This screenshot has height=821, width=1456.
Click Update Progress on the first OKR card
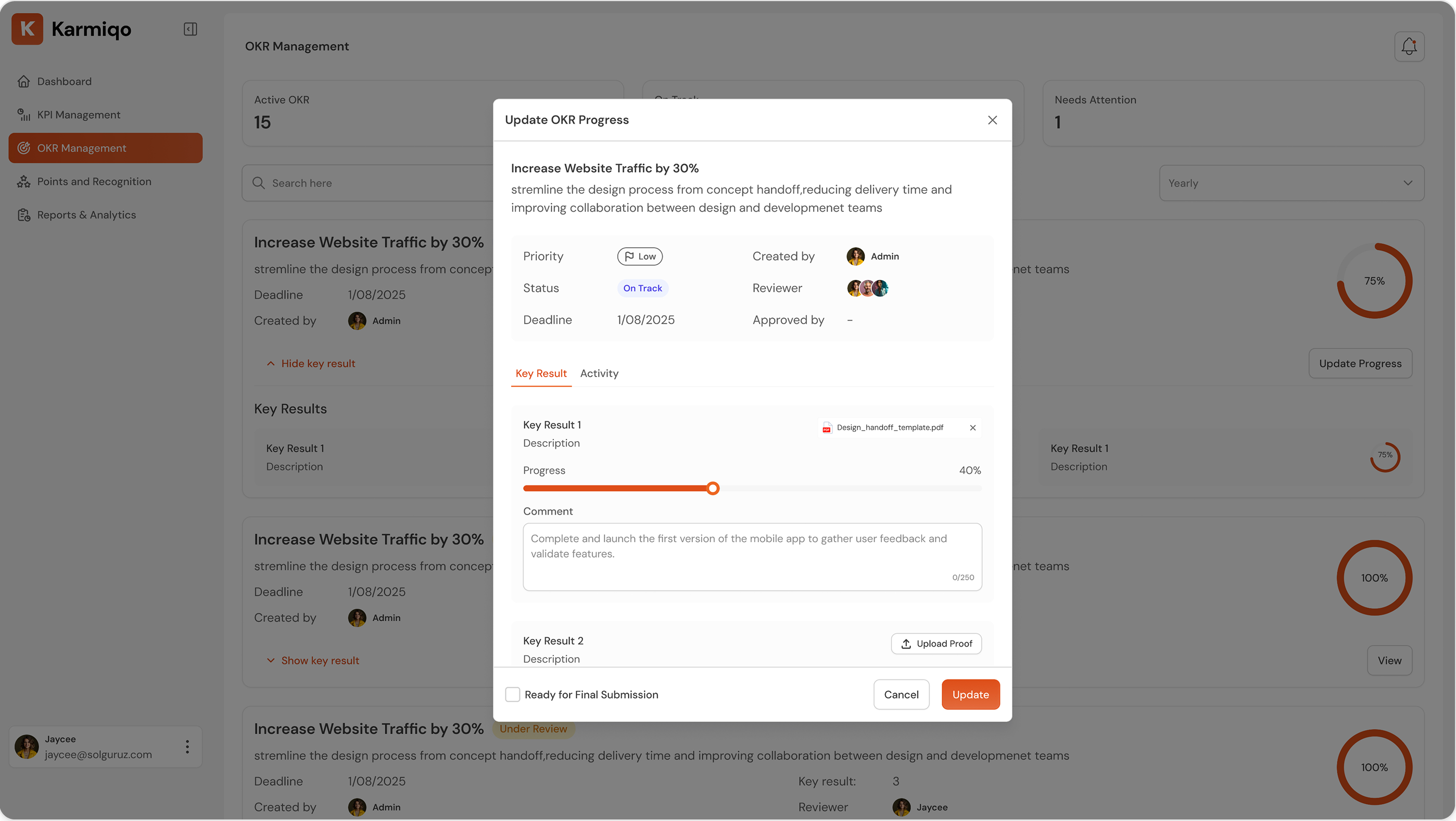click(x=1360, y=363)
